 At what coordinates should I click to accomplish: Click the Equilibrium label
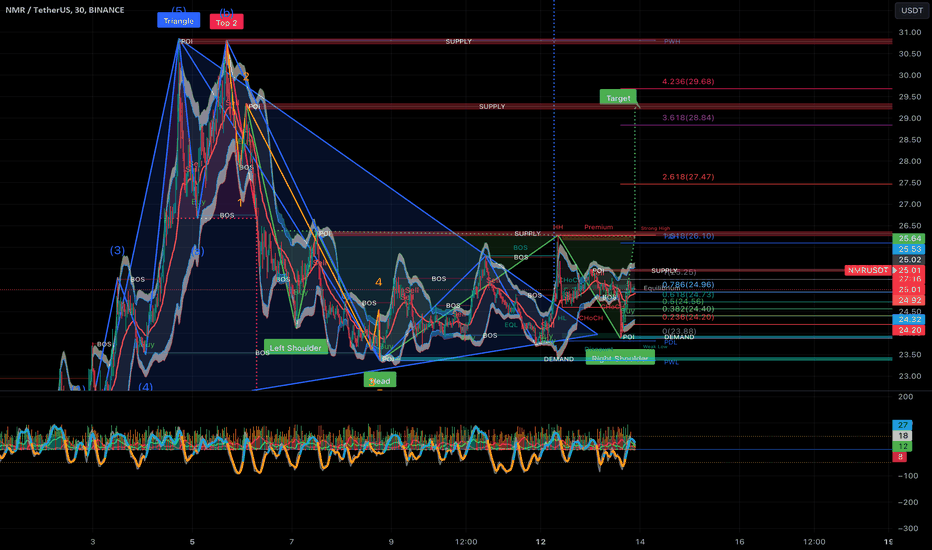tap(662, 288)
